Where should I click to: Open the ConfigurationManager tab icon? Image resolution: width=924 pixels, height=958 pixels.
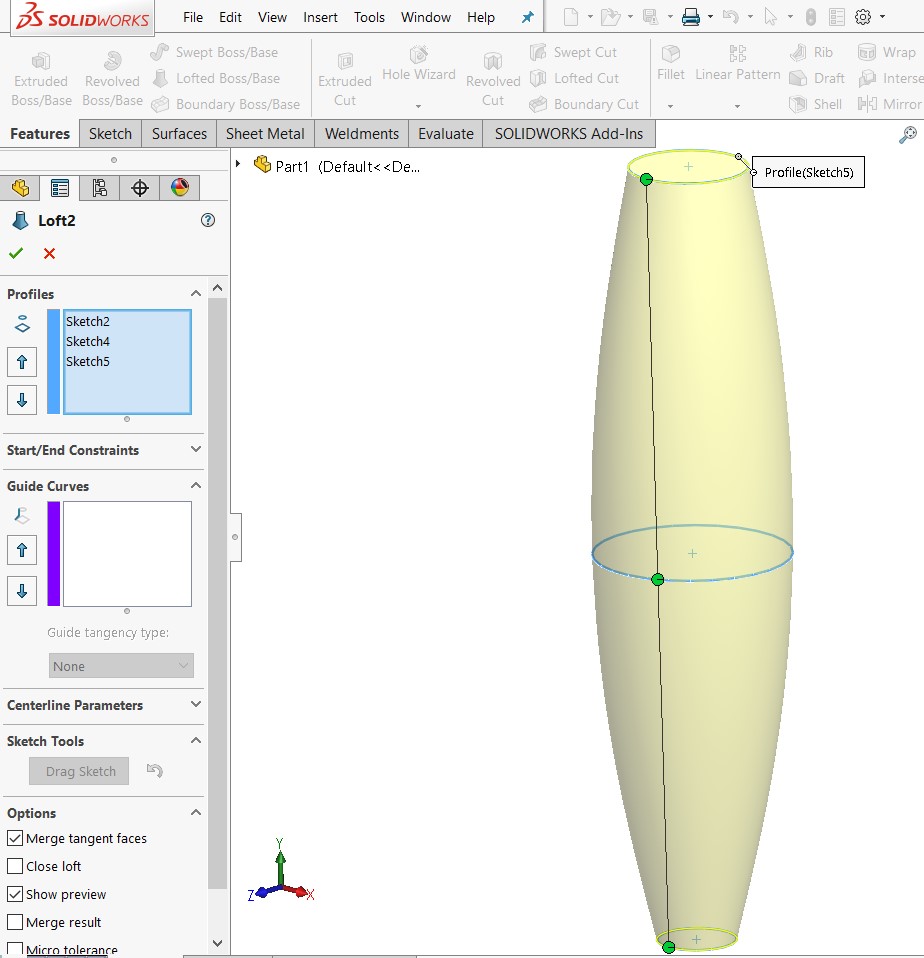[99, 188]
